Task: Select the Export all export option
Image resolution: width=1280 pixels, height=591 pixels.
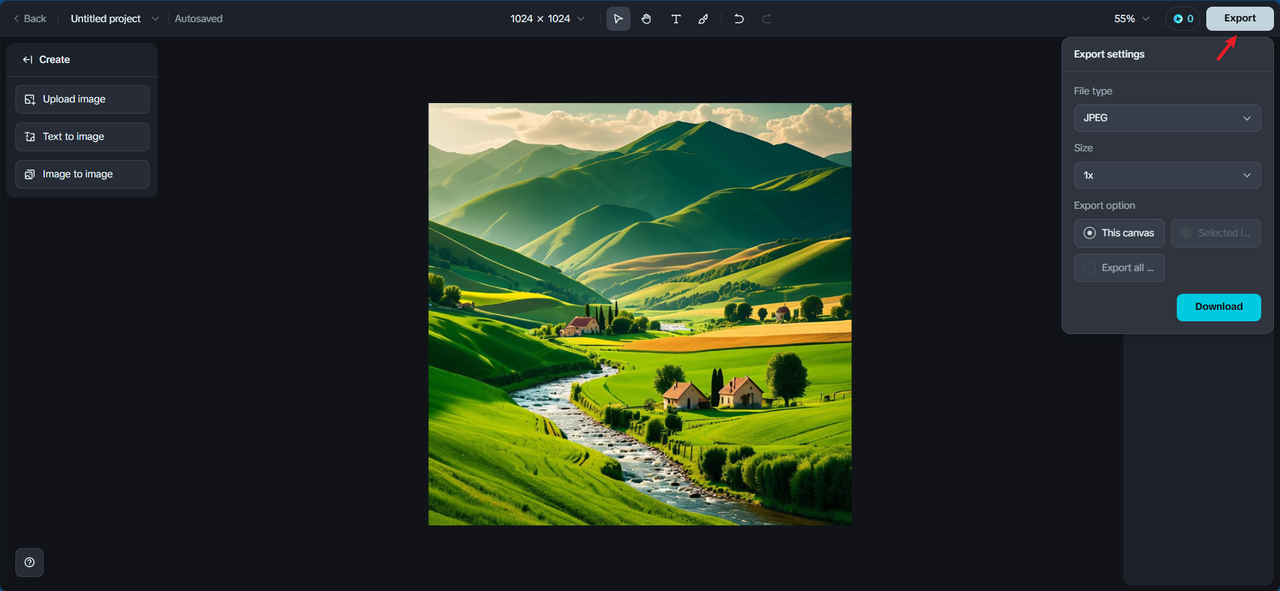Action: click(1119, 268)
